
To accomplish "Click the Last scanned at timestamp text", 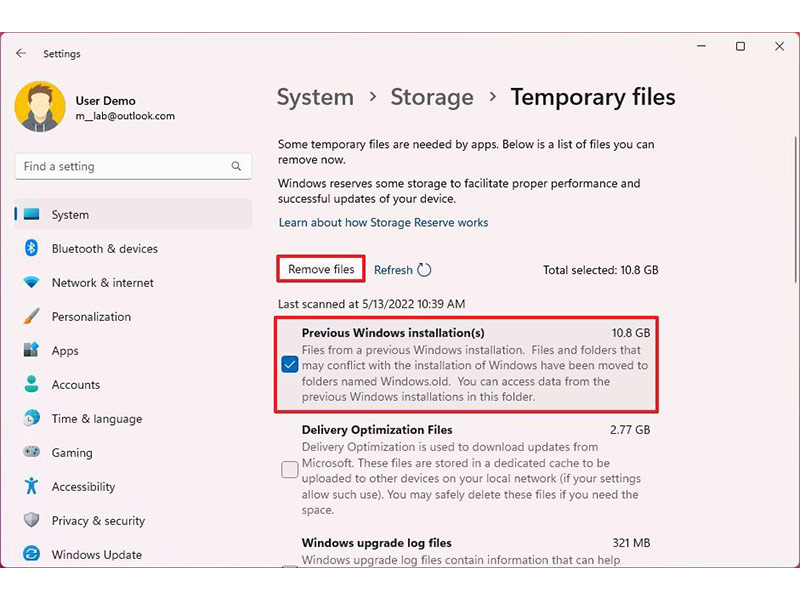I will click(371, 304).
